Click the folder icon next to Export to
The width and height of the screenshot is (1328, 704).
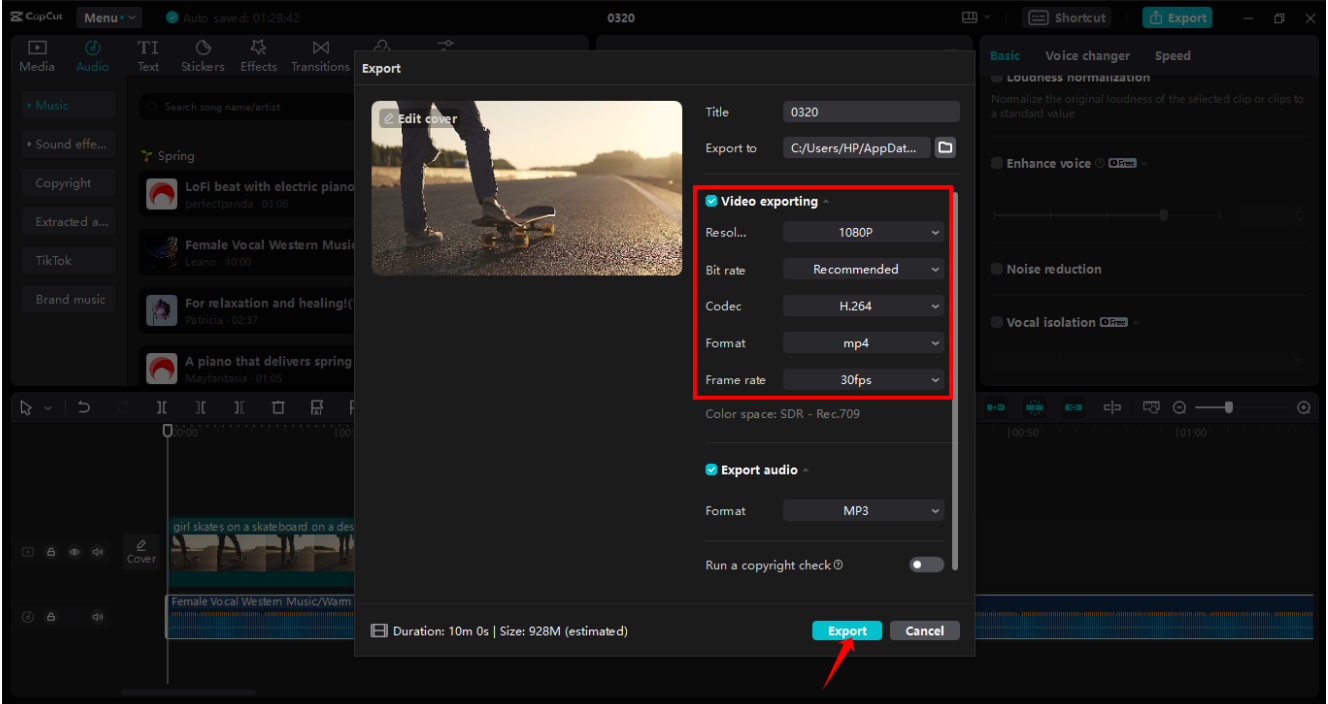tap(945, 148)
